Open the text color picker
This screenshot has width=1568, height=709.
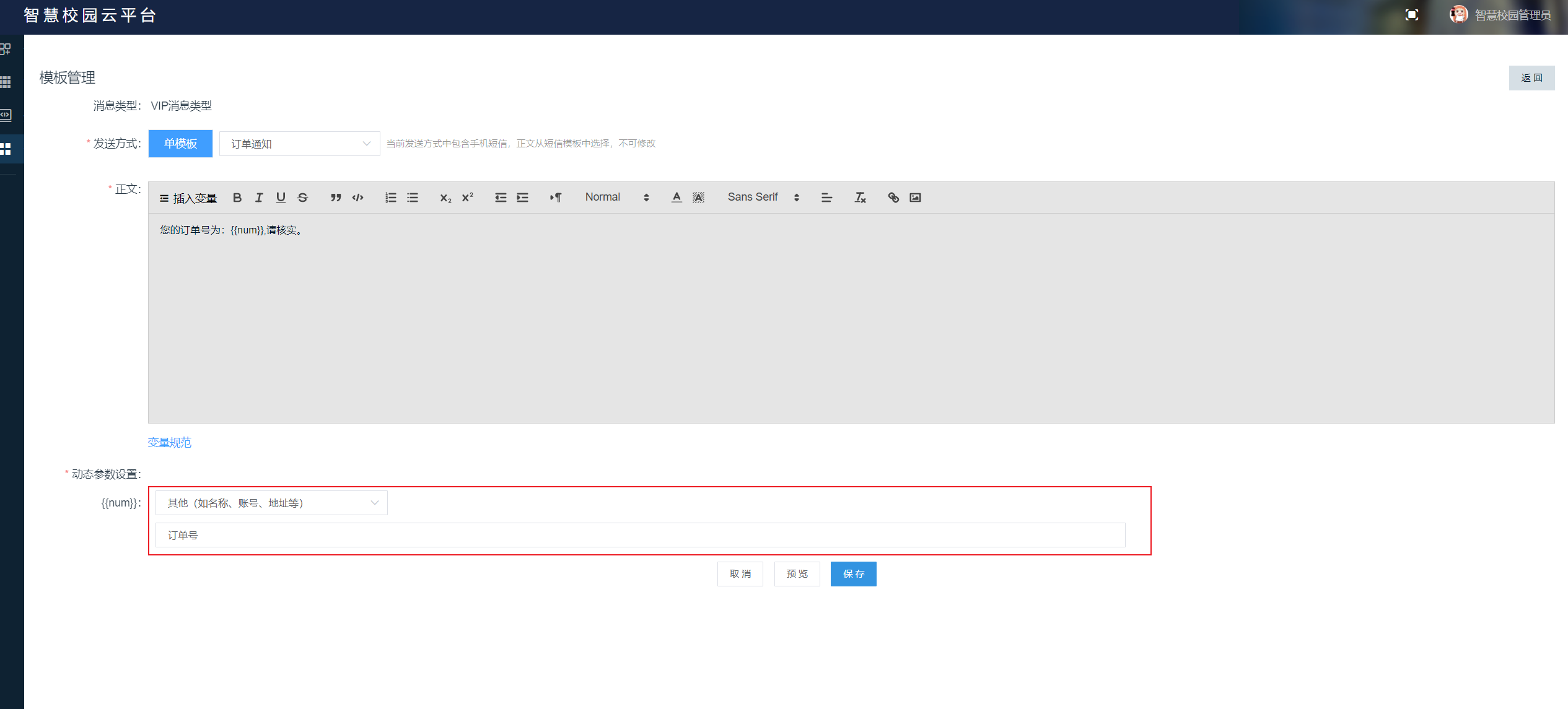(677, 198)
